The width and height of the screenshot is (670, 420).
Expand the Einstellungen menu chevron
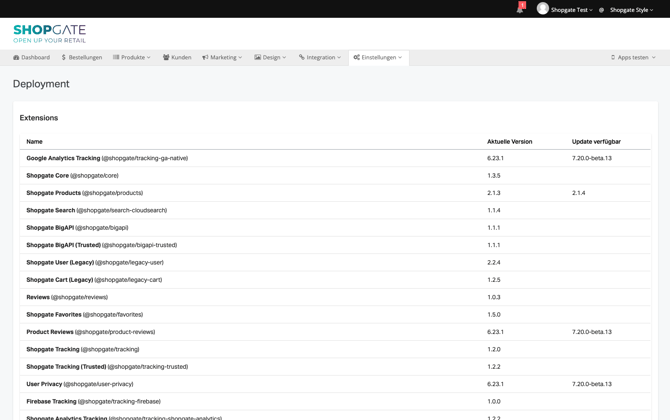click(x=400, y=58)
